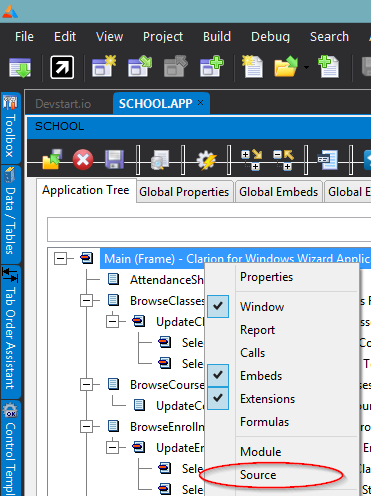Select the BrowseClasses tree item
Screen dimensions: 371x496
[167, 301]
